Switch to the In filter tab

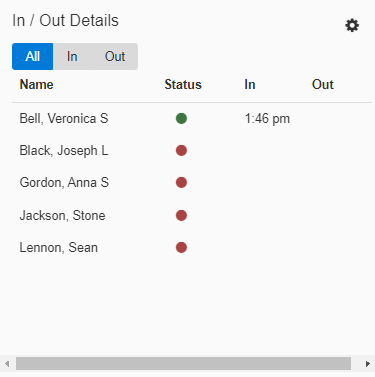[72, 56]
